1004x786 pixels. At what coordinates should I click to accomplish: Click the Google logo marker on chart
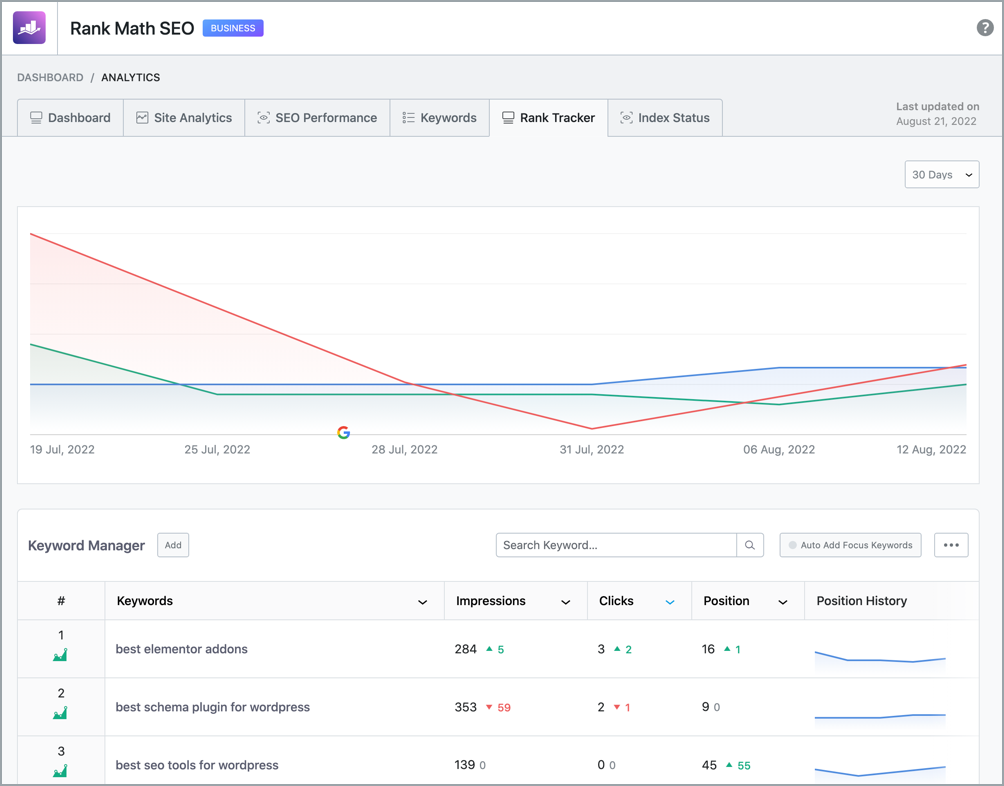(343, 433)
